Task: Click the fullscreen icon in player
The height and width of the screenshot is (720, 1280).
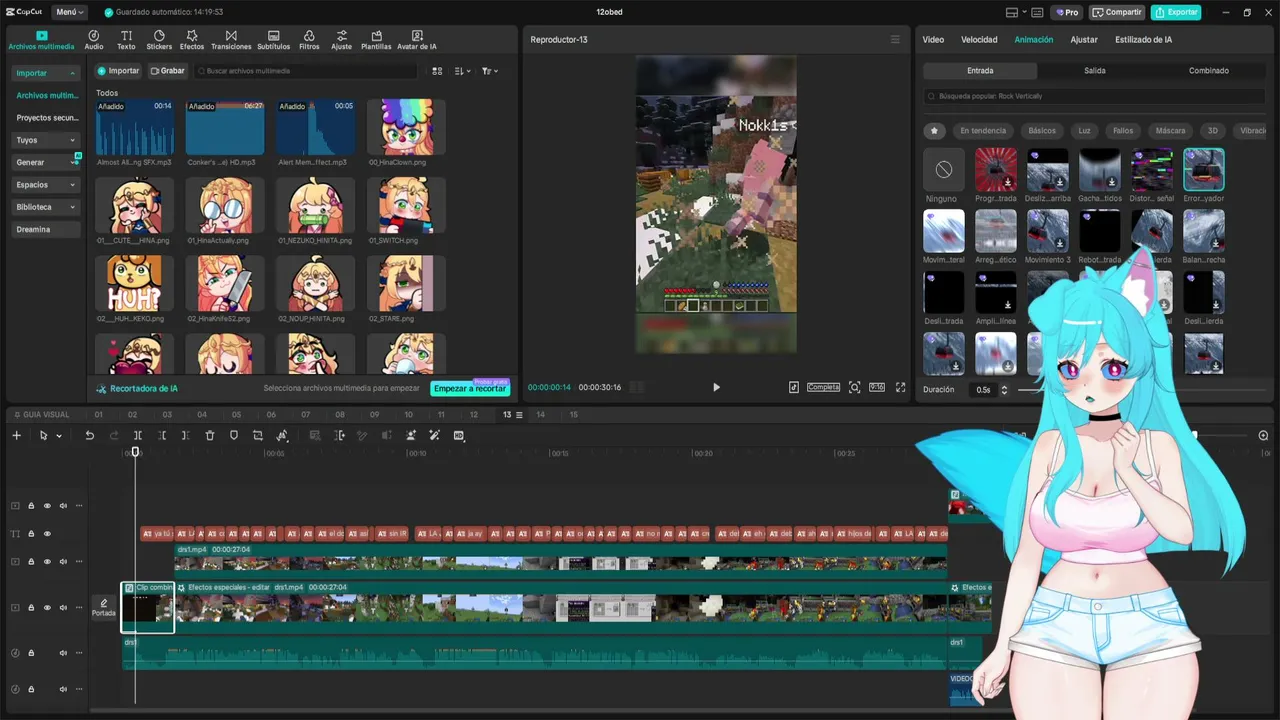Action: (x=900, y=387)
